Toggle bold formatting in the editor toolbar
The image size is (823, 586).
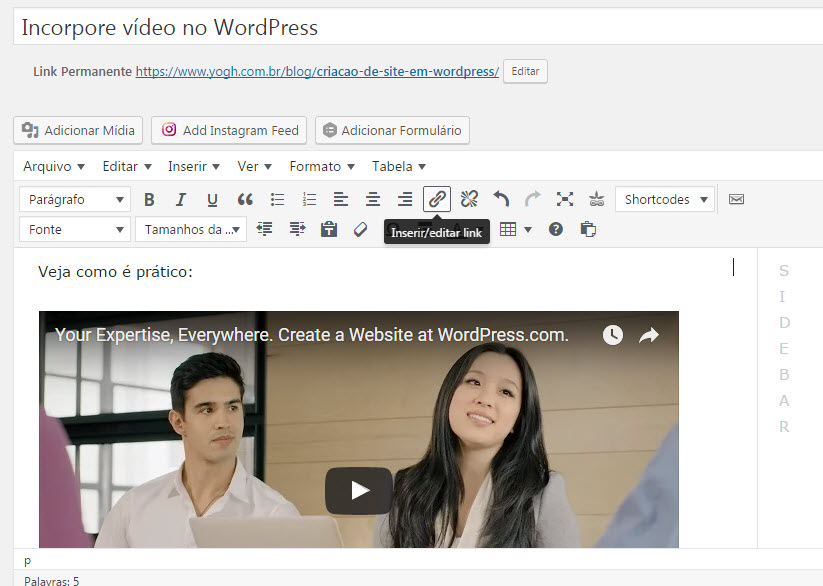[149, 200]
